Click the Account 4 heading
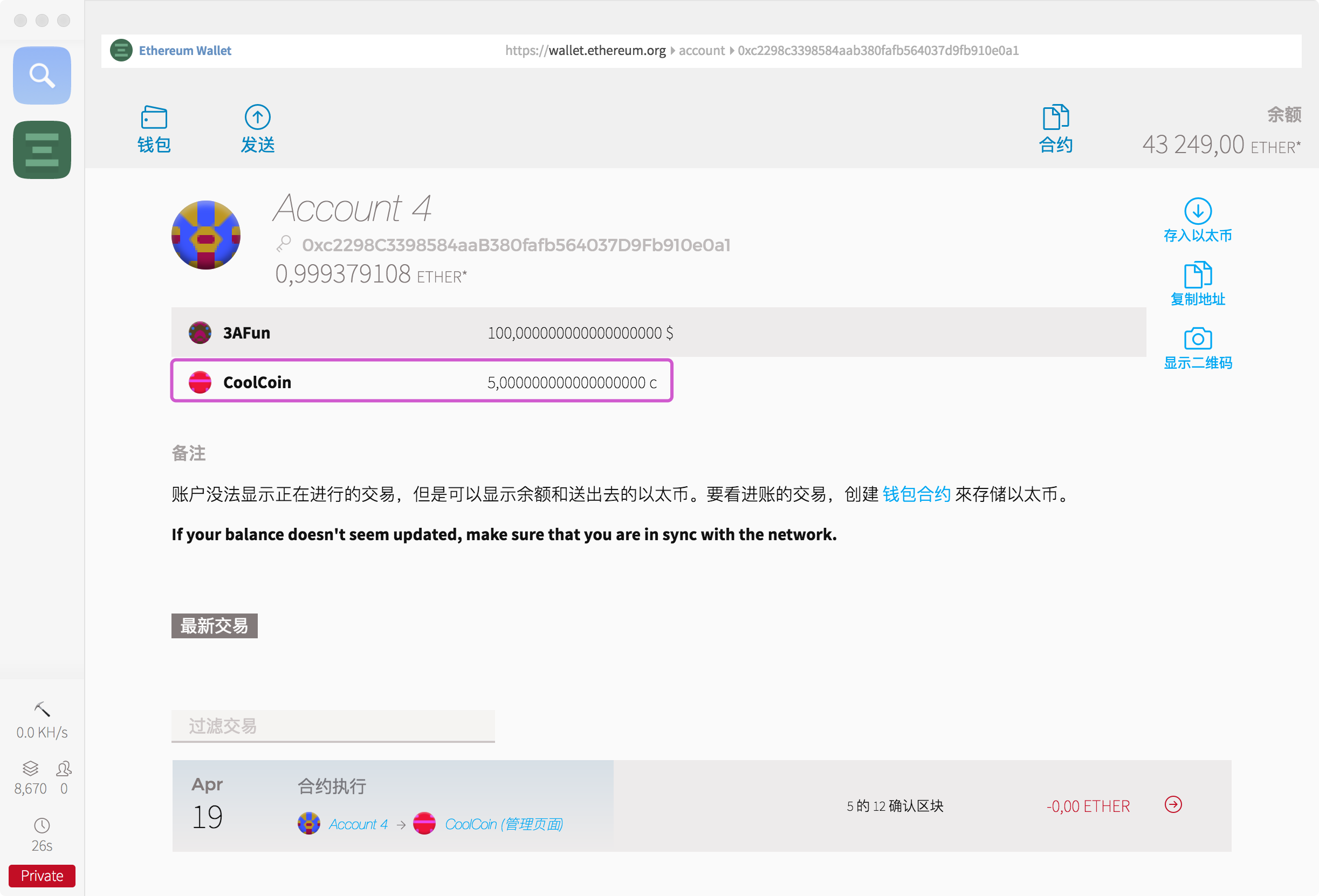This screenshot has width=1319, height=896. coord(352,208)
